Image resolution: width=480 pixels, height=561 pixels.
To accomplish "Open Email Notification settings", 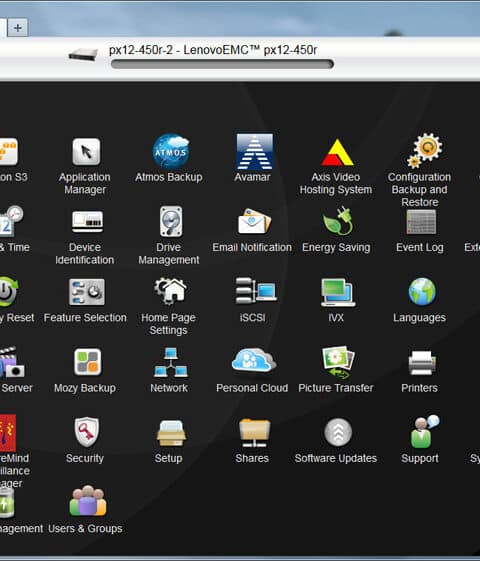I will [x=254, y=222].
